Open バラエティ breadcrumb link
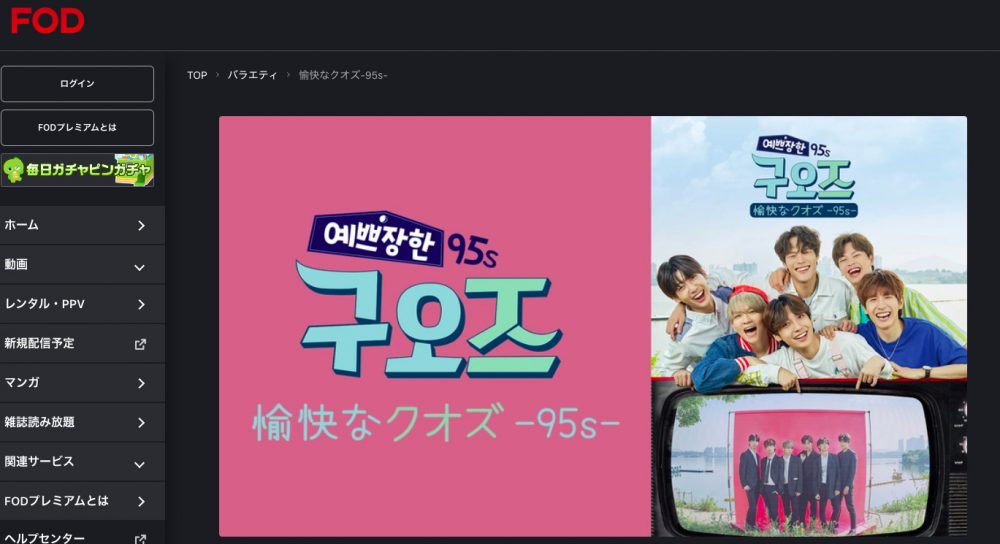1000x544 pixels. pyautogui.click(x=253, y=75)
